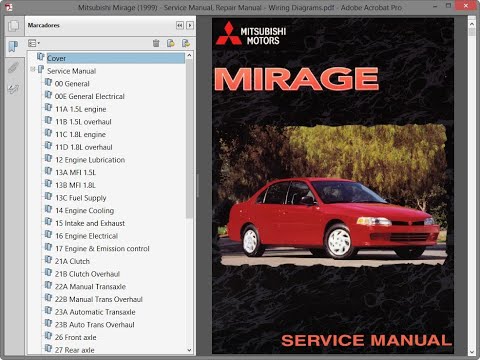Open the bookmark options menu dropdown
The height and width of the screenshot is (360, 480).
click(34, 43)
